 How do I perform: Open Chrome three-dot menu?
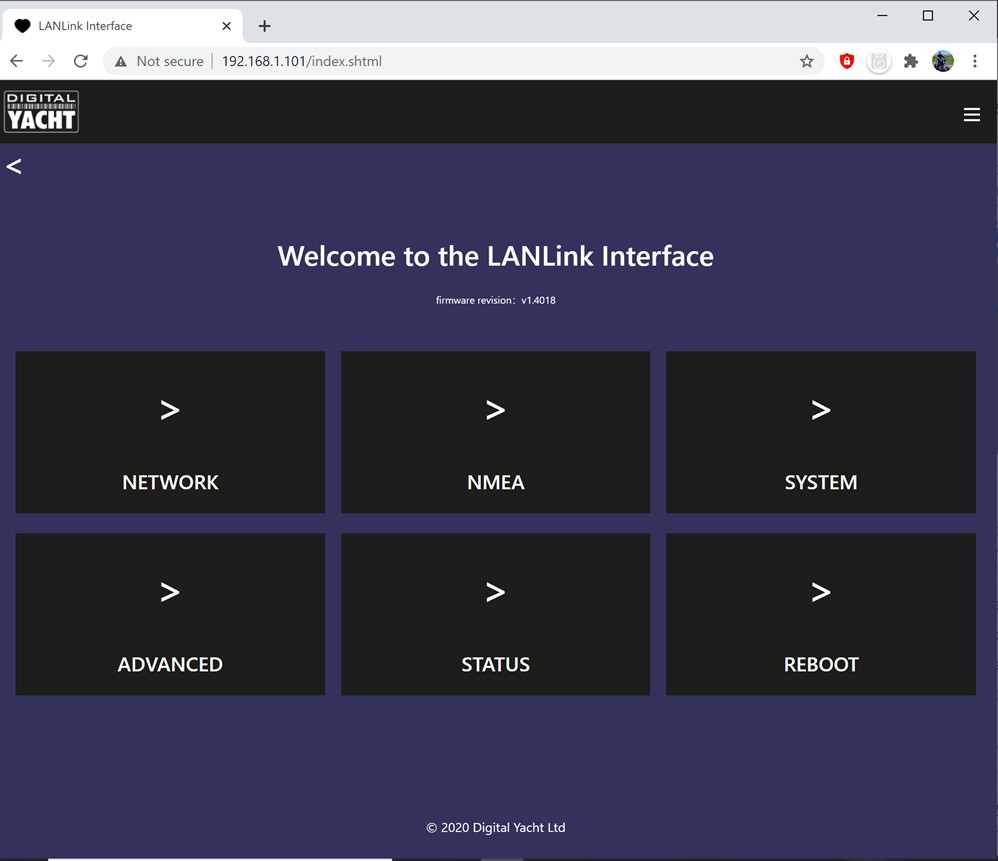pyautogui.click(x=975, y=61)
